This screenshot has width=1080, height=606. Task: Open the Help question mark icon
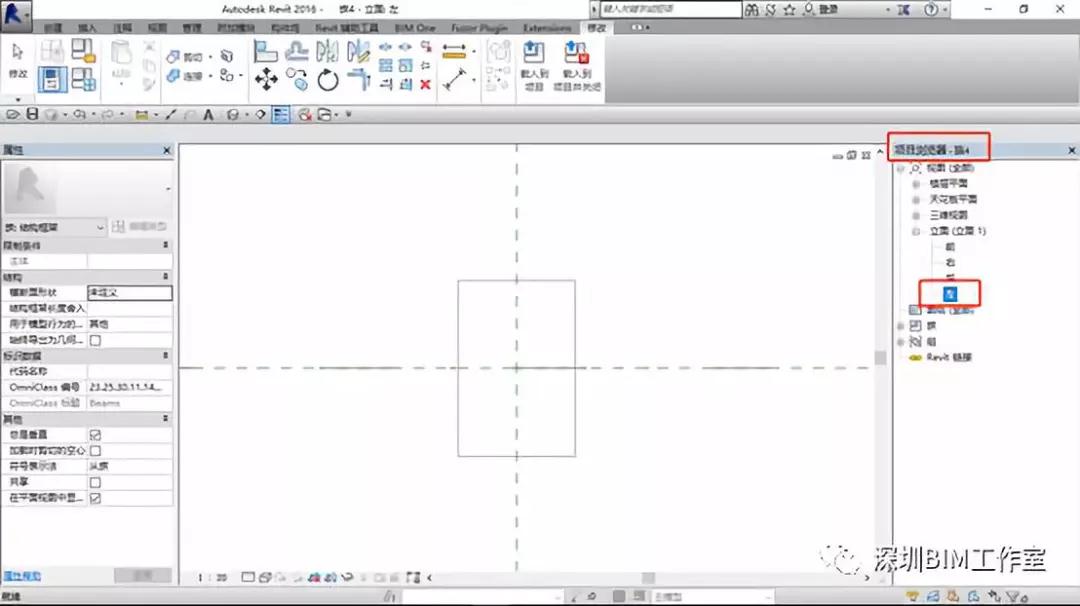(x=931, y=10)
